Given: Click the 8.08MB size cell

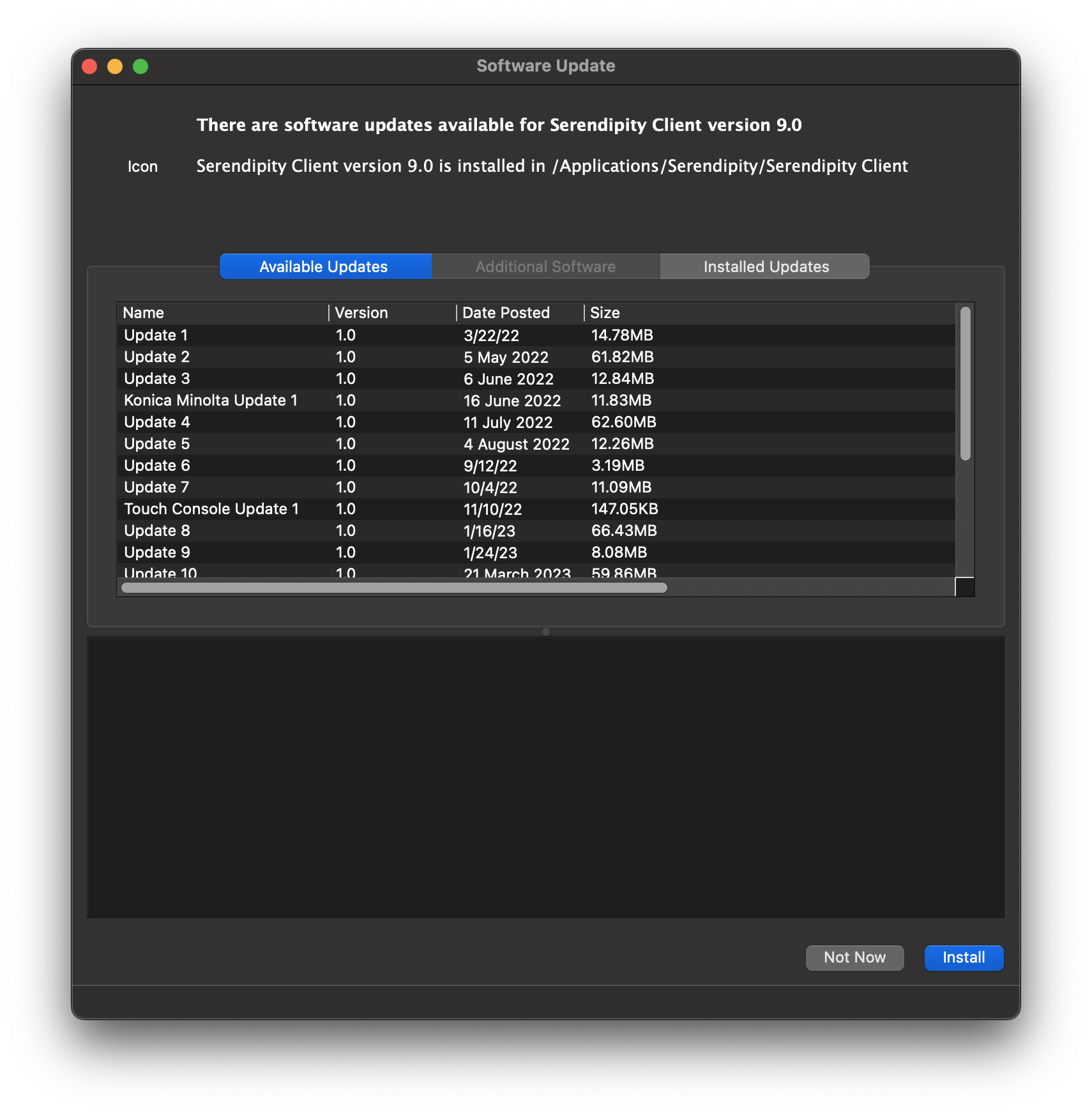Looking at the screenshot, I should [619, 553].
